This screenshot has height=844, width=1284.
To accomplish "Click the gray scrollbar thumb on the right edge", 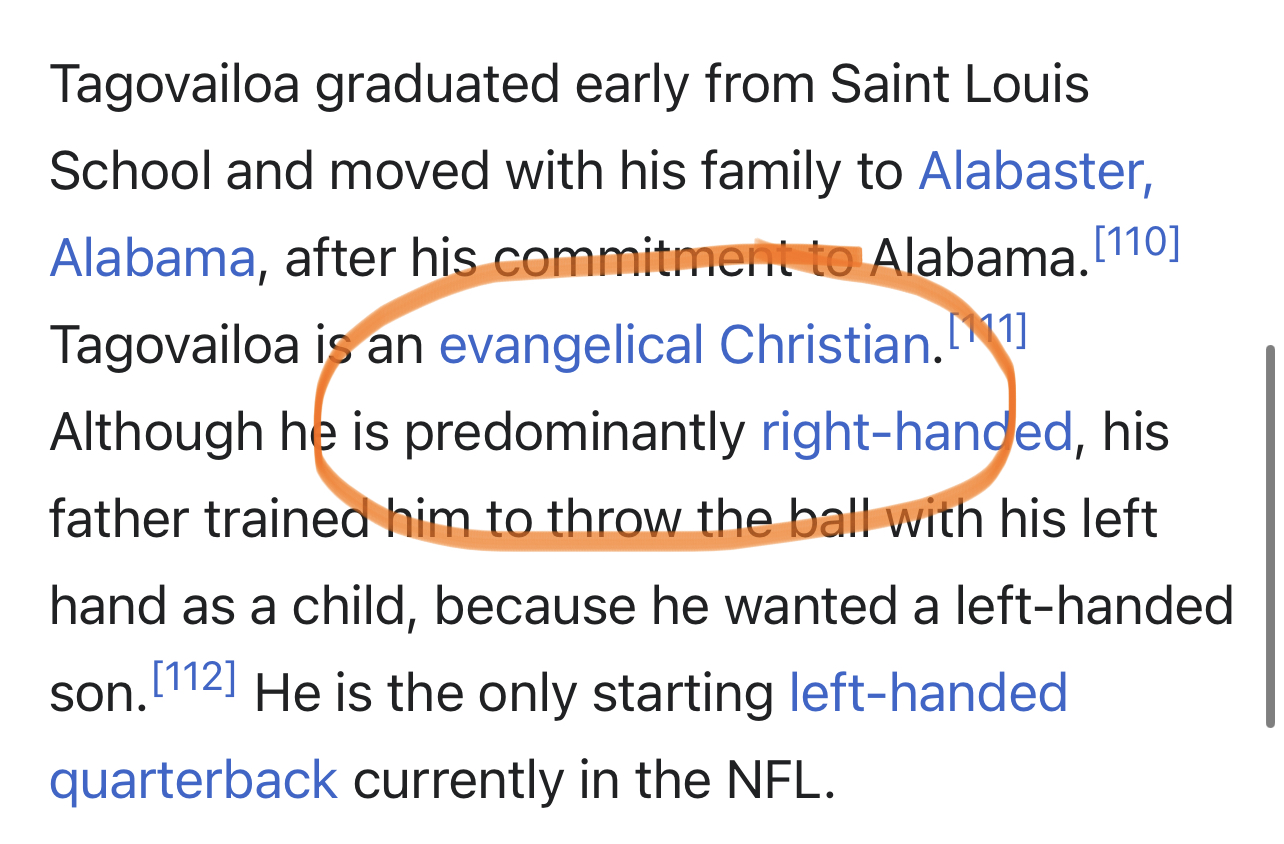I will click(x=1270, y=537).
